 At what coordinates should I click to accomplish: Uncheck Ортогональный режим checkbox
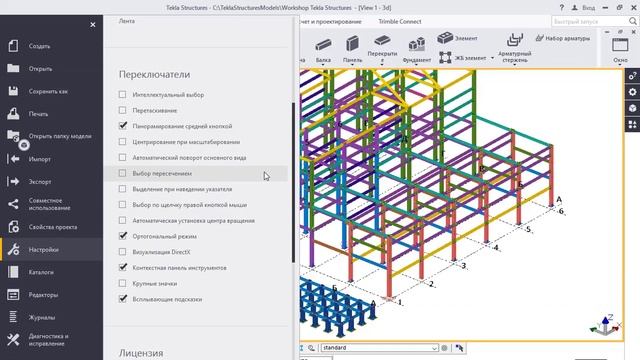coord(122,236)
